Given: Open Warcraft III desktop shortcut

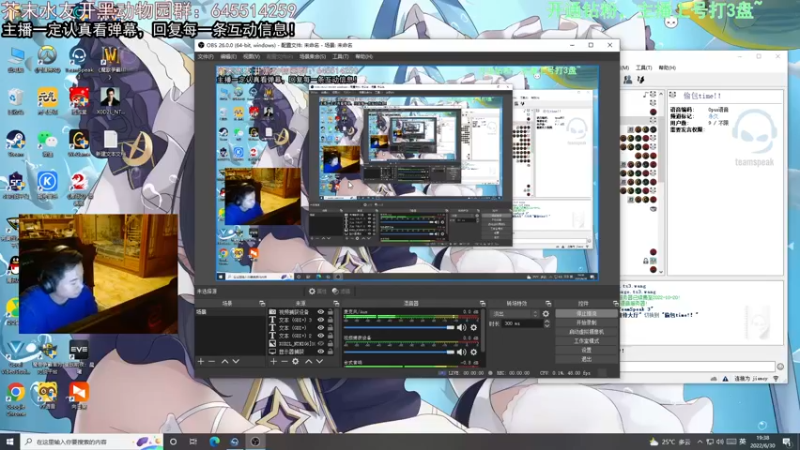Looking at the screenshot, I should (110, 59).
